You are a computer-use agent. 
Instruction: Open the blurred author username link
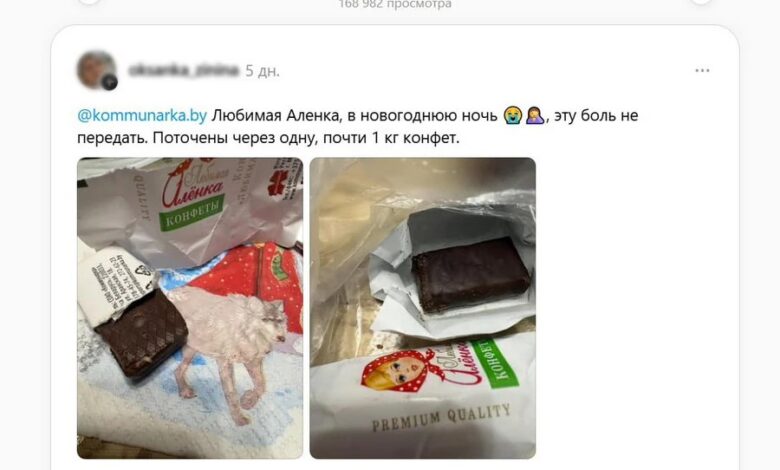pos(183,71)
